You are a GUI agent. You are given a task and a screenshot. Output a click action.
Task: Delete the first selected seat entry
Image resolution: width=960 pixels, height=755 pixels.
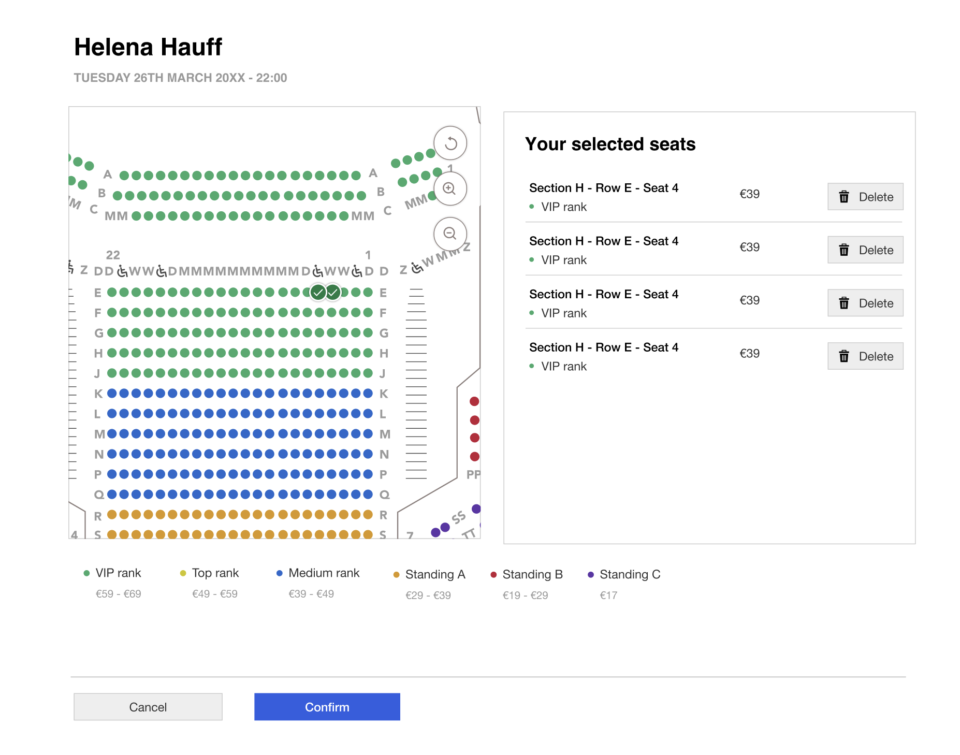[865, 197]
